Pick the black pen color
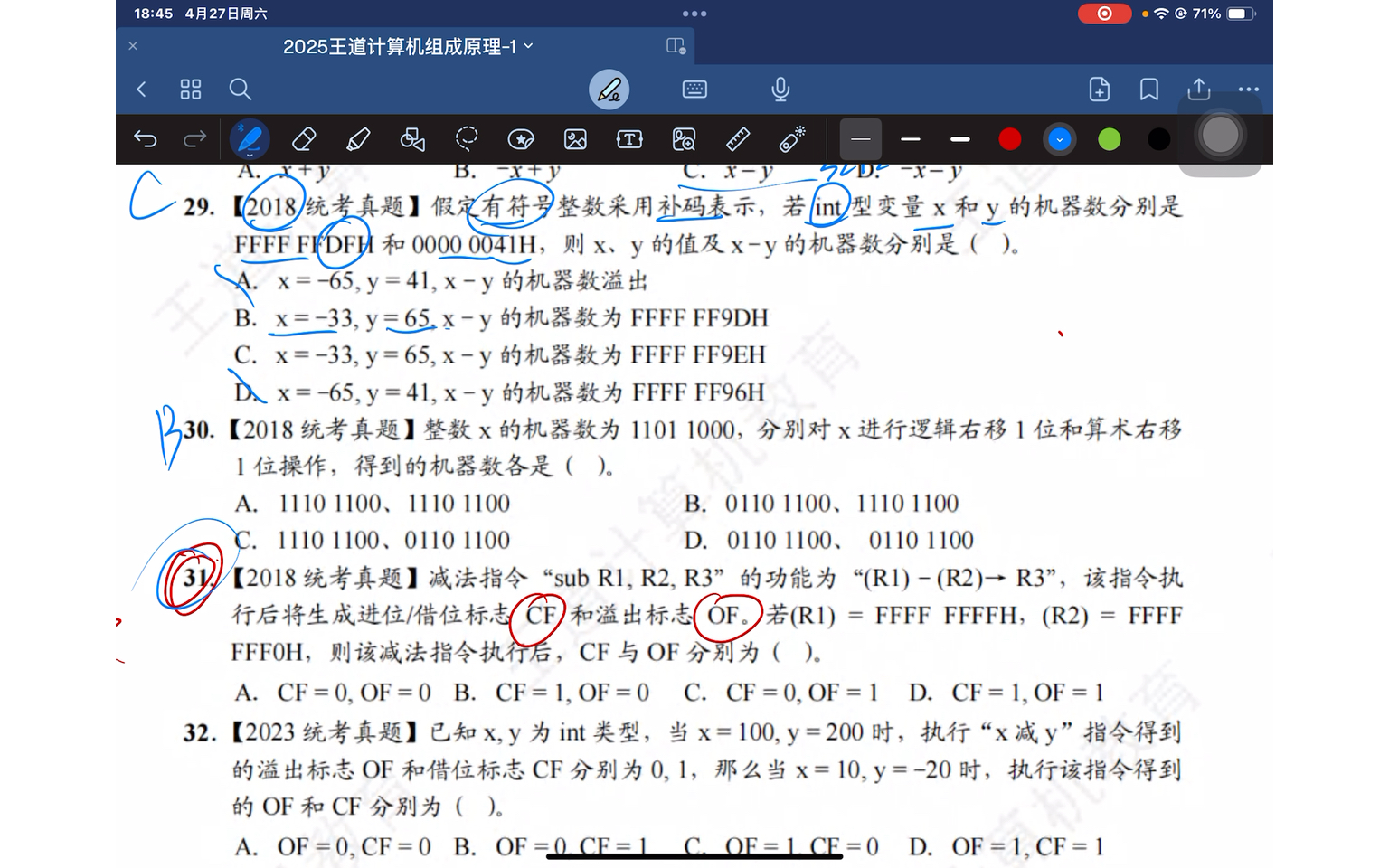The image size is (1389, 868). [1158, 139]
